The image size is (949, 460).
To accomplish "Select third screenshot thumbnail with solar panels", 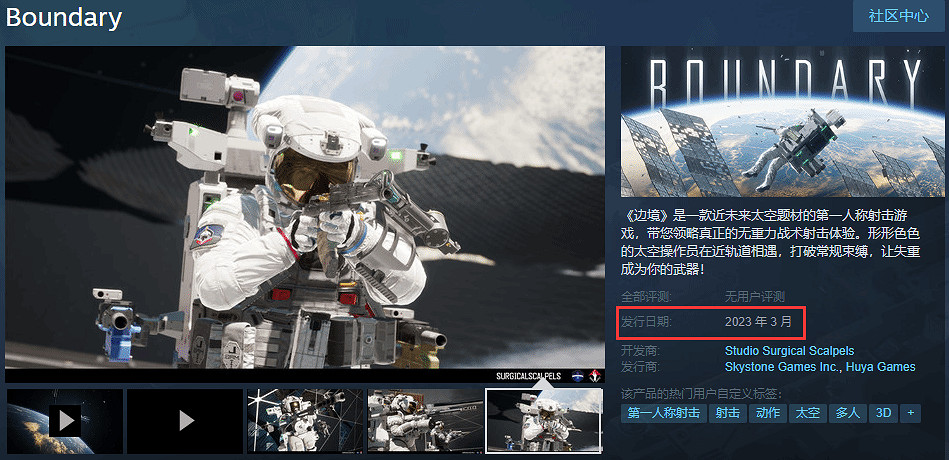I will [x=305, y=421].
